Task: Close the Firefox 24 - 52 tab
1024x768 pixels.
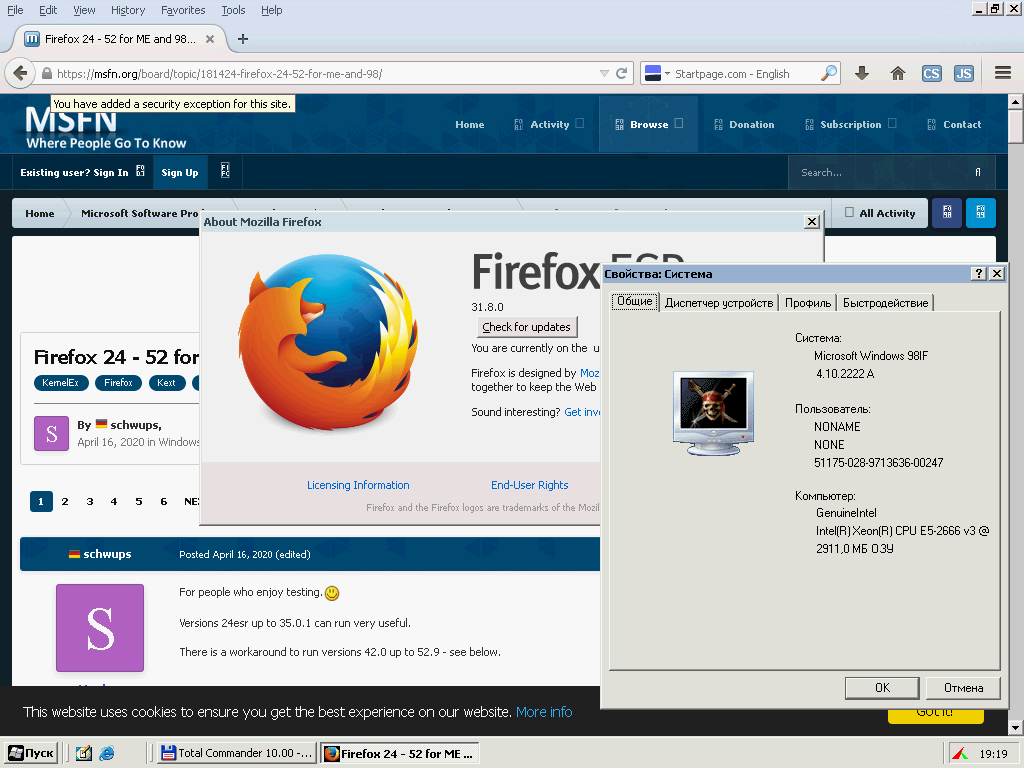Action: [210, 39]
